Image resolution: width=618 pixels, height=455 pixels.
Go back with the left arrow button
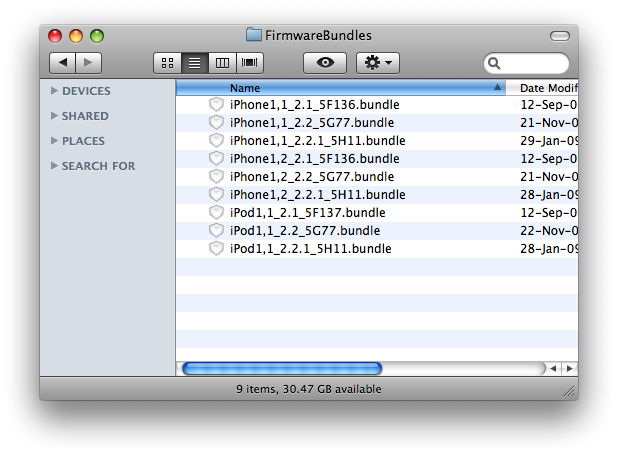(x=62, y=63)
